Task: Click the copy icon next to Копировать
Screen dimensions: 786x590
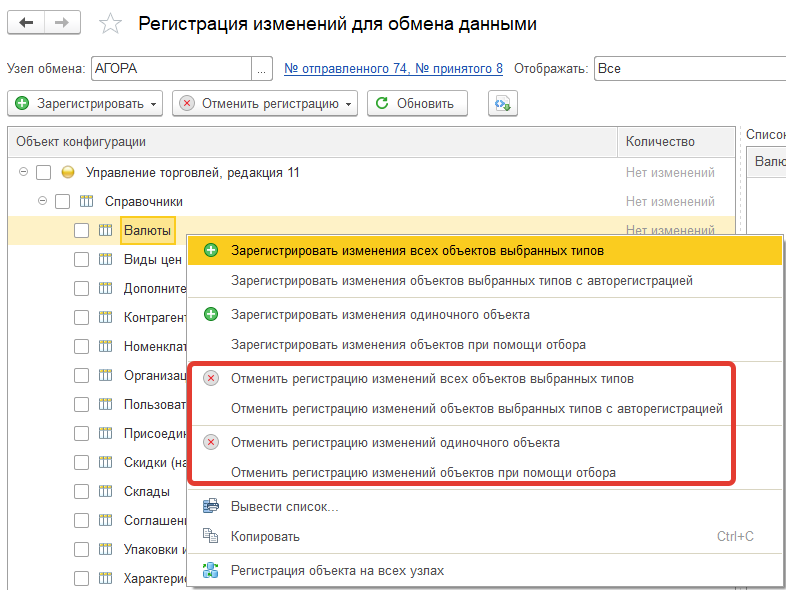Action: tap(210, 537)
